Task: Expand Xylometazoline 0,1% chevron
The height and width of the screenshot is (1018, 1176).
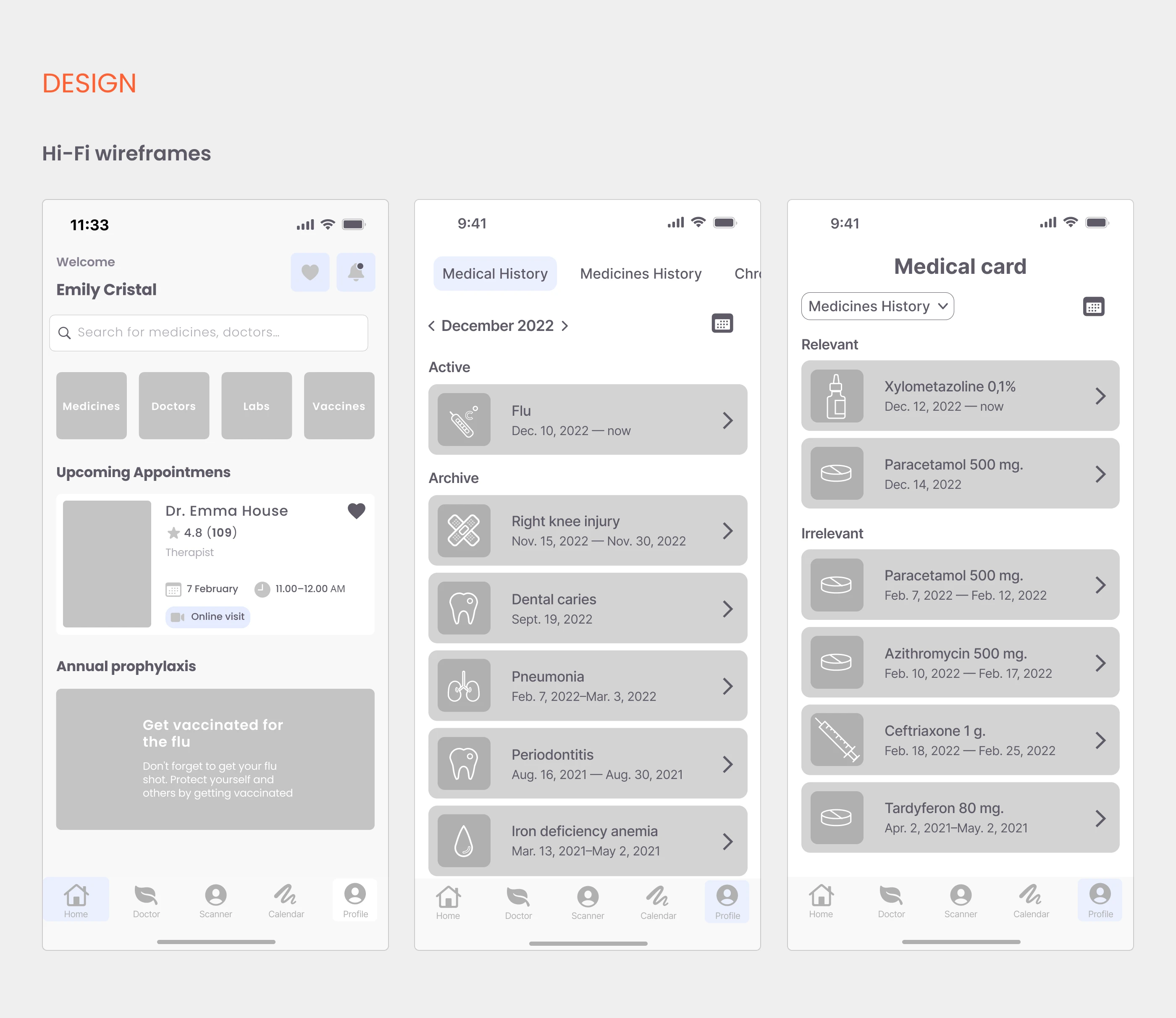Action: (1100, 396)
